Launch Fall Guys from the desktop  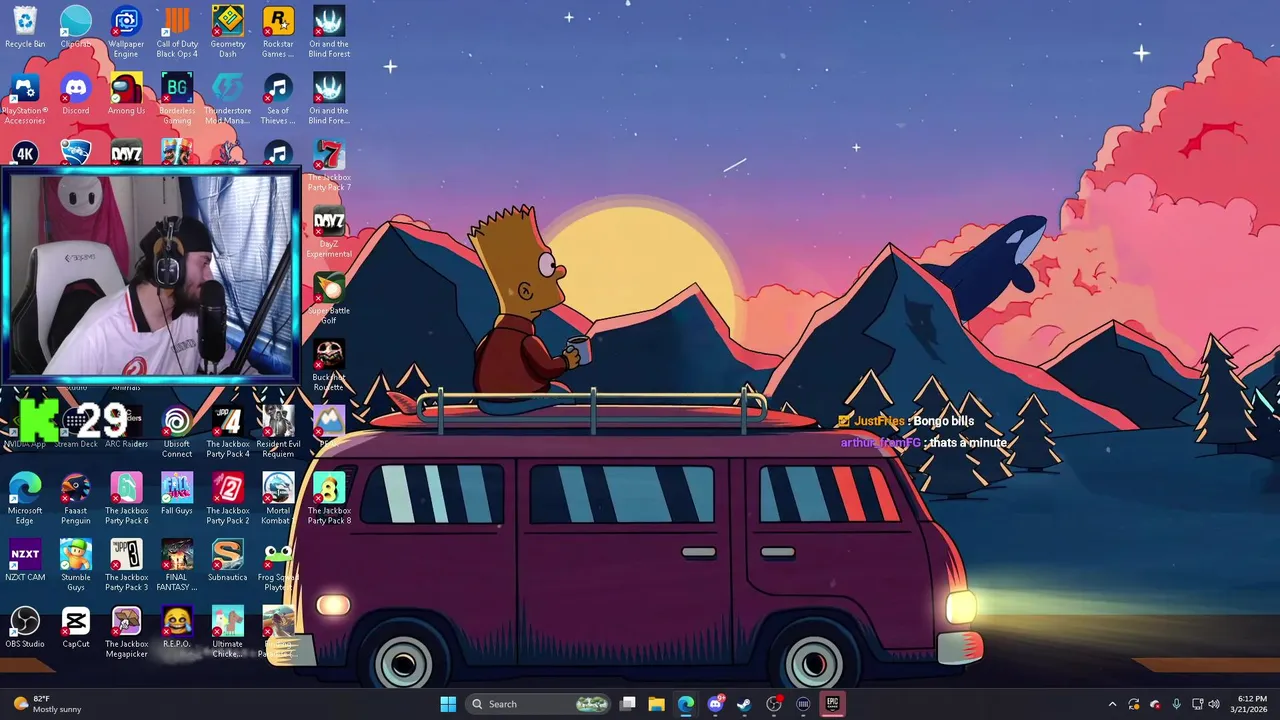pos(177,495)
